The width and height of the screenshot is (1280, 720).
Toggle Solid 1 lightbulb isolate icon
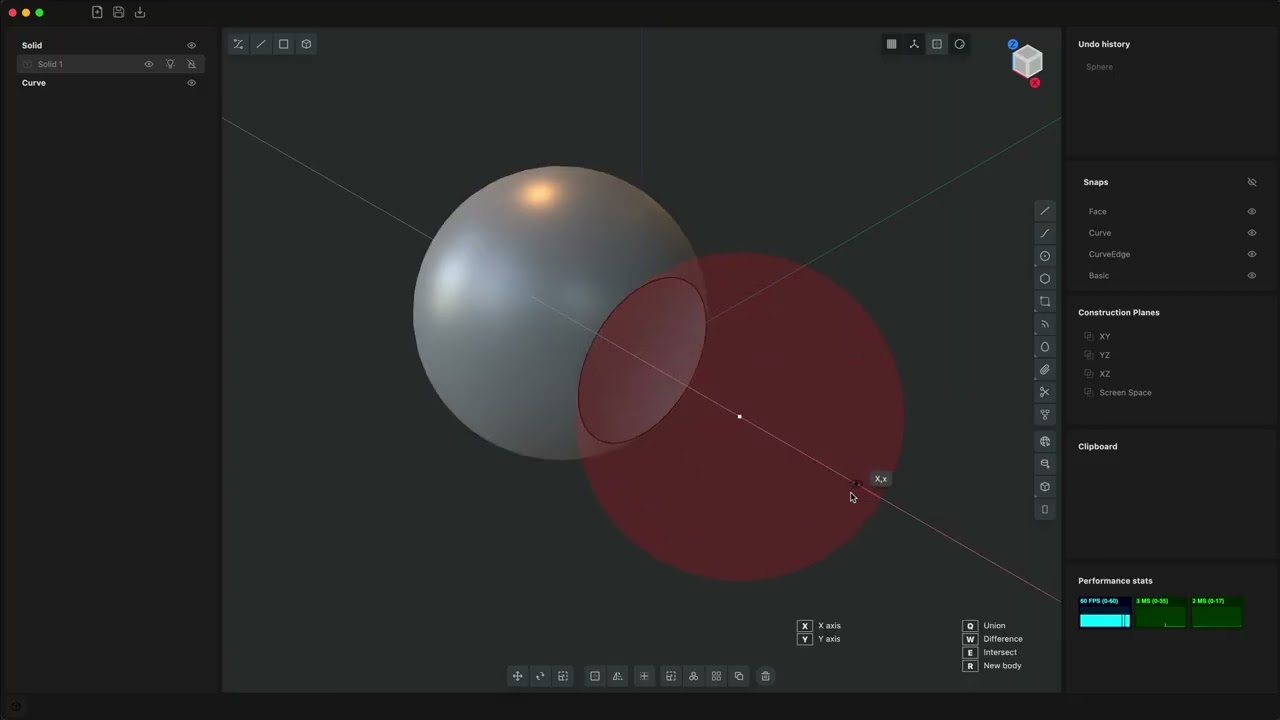[170, 64]
